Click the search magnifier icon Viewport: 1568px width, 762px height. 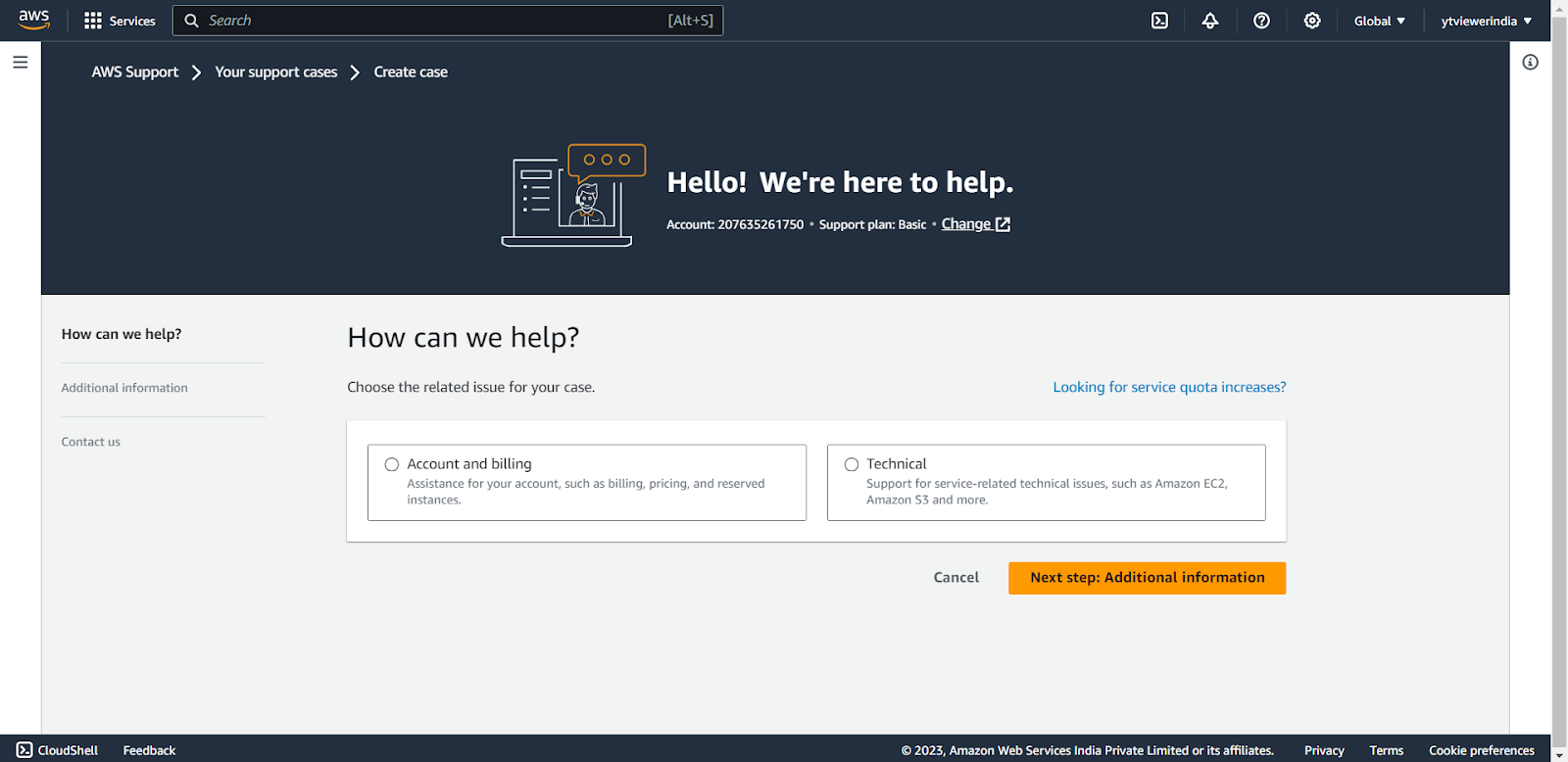click(192, 21)
